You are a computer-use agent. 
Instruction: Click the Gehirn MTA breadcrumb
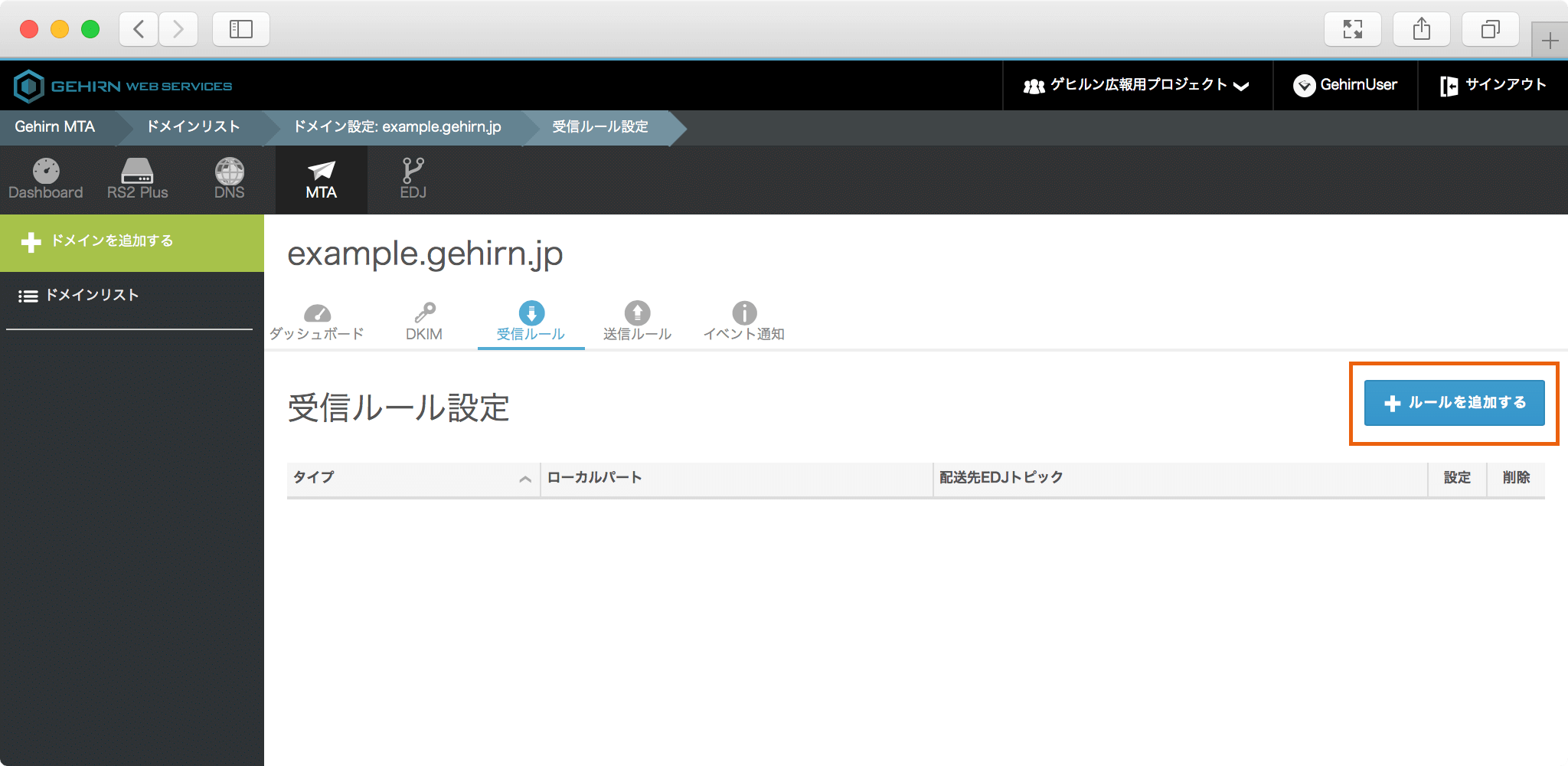tap(55, 127)
